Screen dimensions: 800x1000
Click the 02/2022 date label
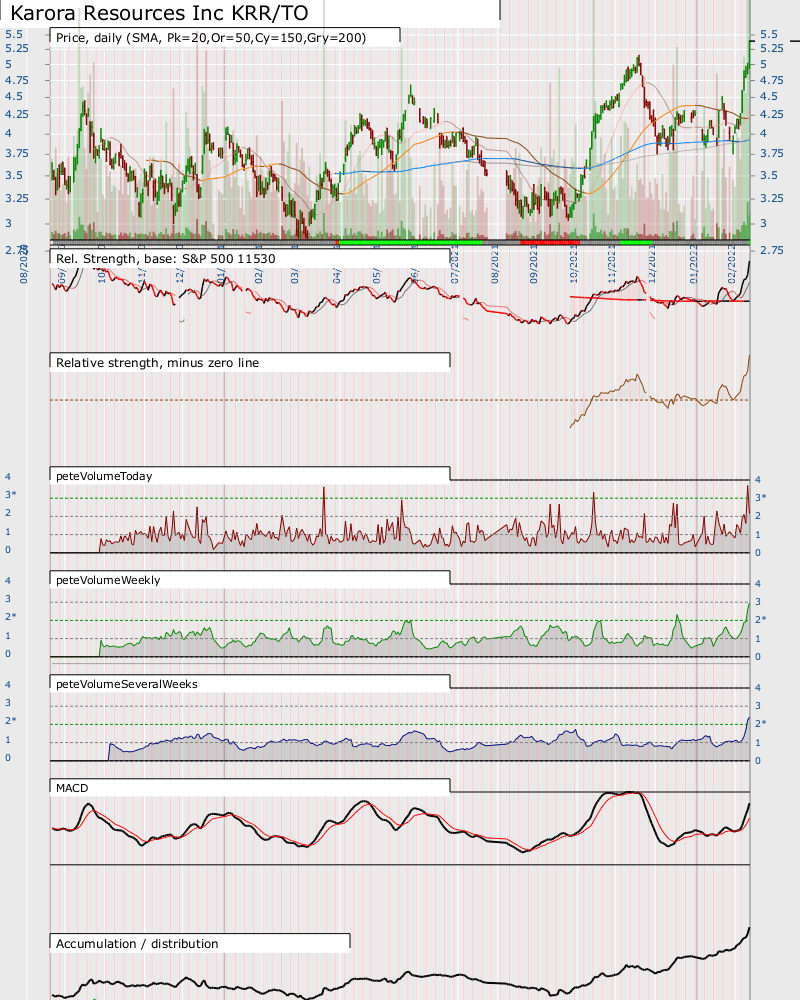click(x=732, y=266)
